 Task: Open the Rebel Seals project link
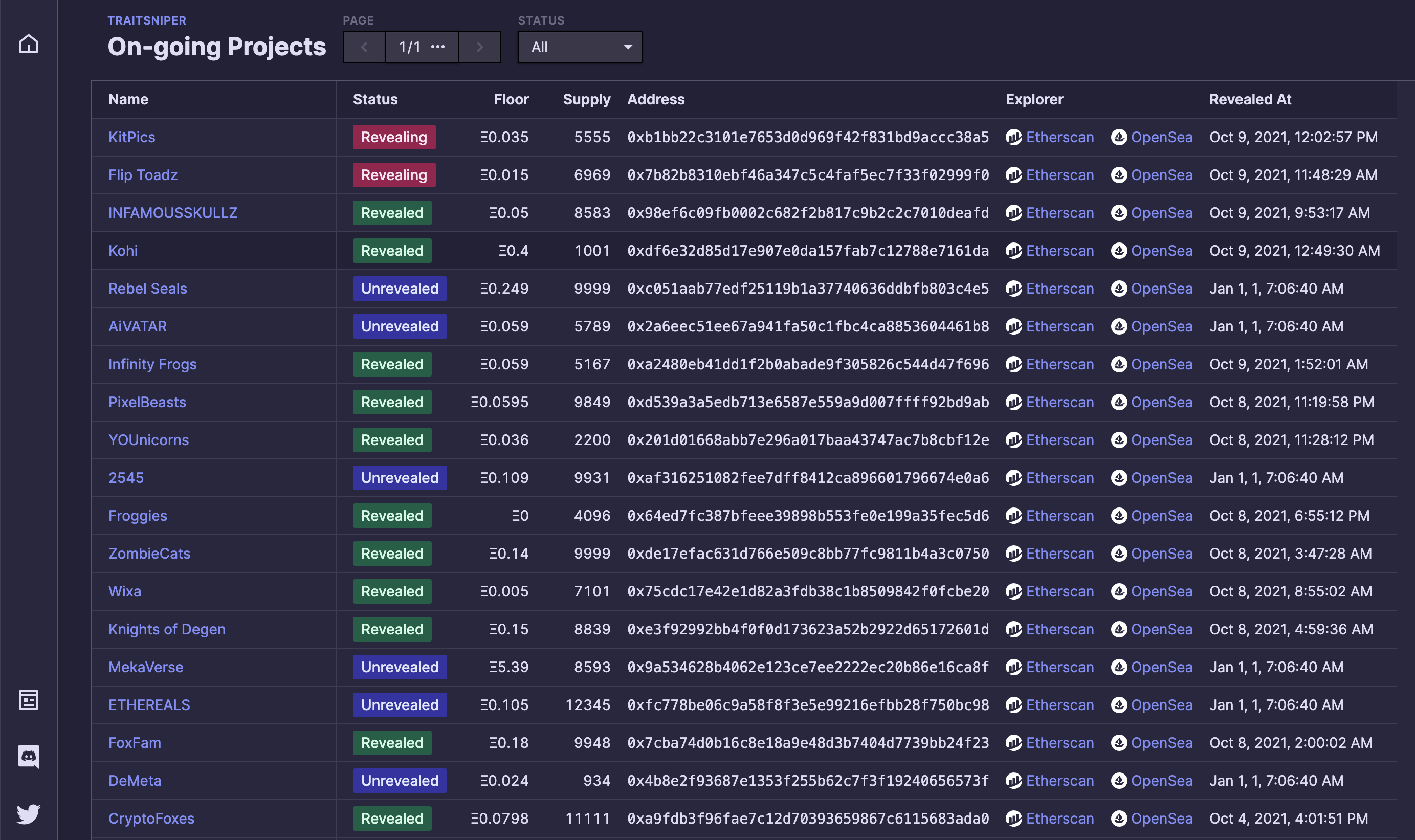(147, 289)
